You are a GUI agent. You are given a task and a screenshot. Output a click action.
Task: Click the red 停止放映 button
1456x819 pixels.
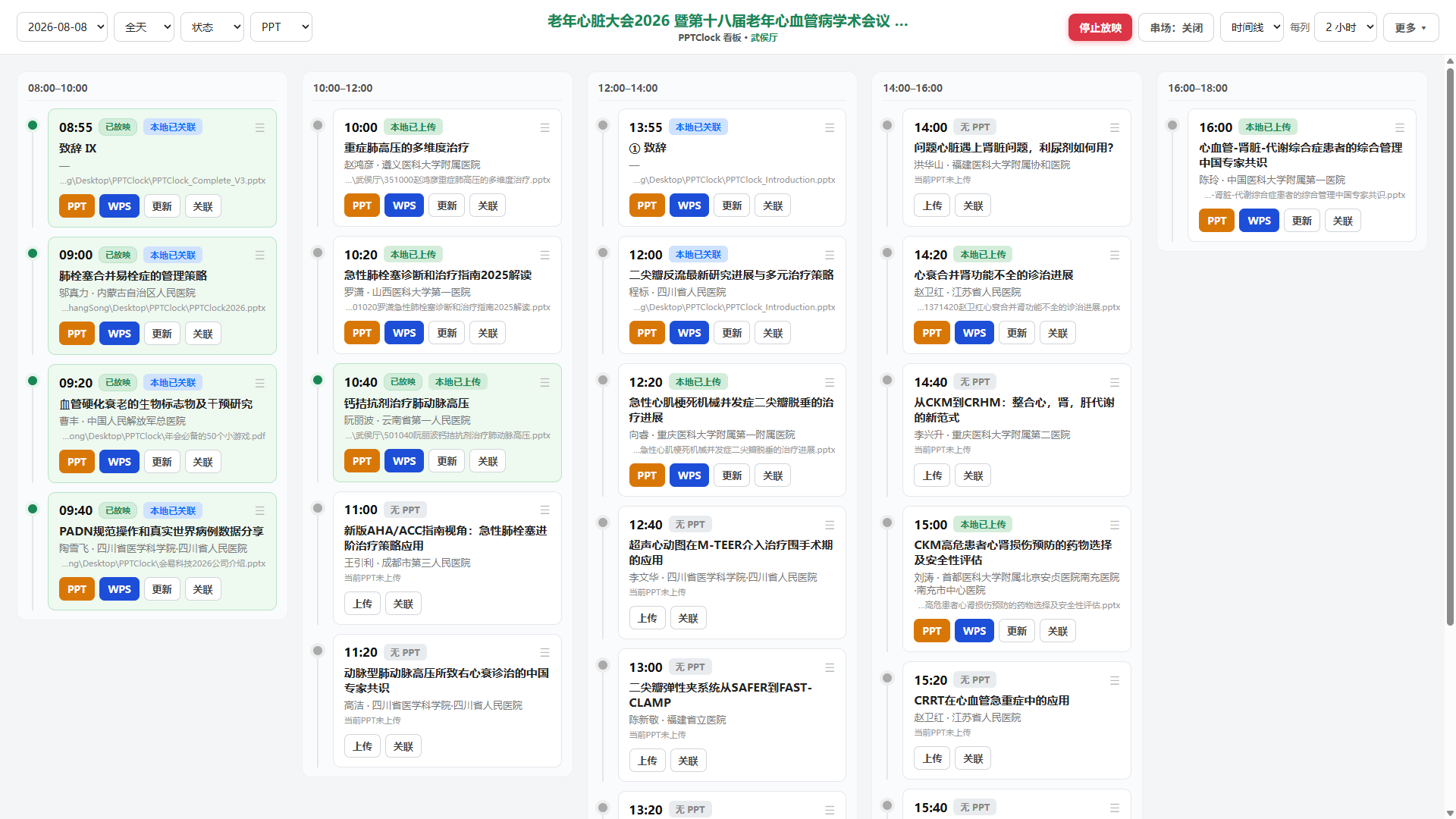(x=1100, y=27)
